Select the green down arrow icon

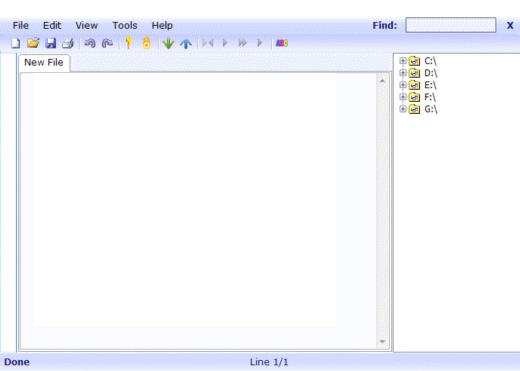pos(168,43)
